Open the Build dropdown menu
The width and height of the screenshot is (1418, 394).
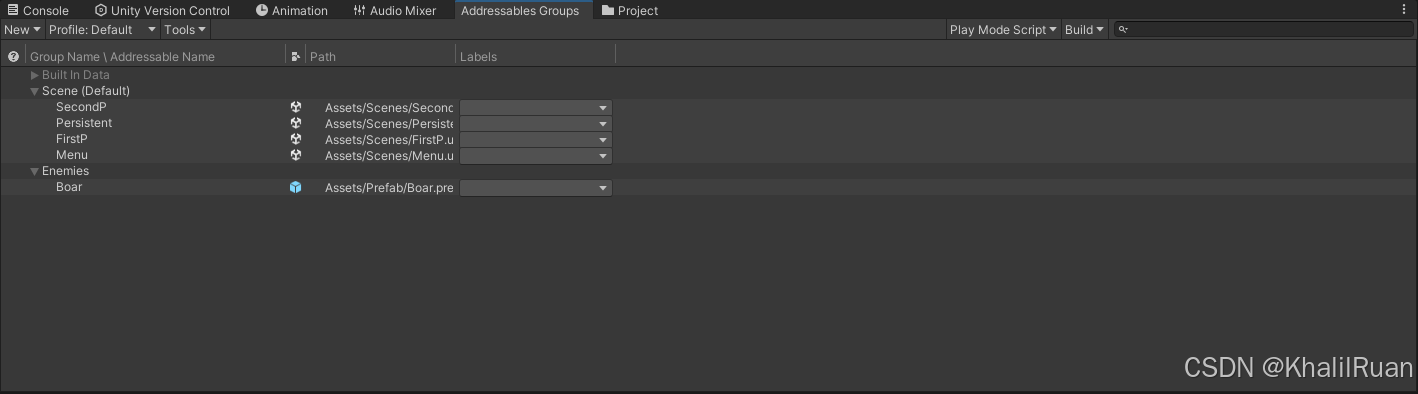pos(1084,30)
